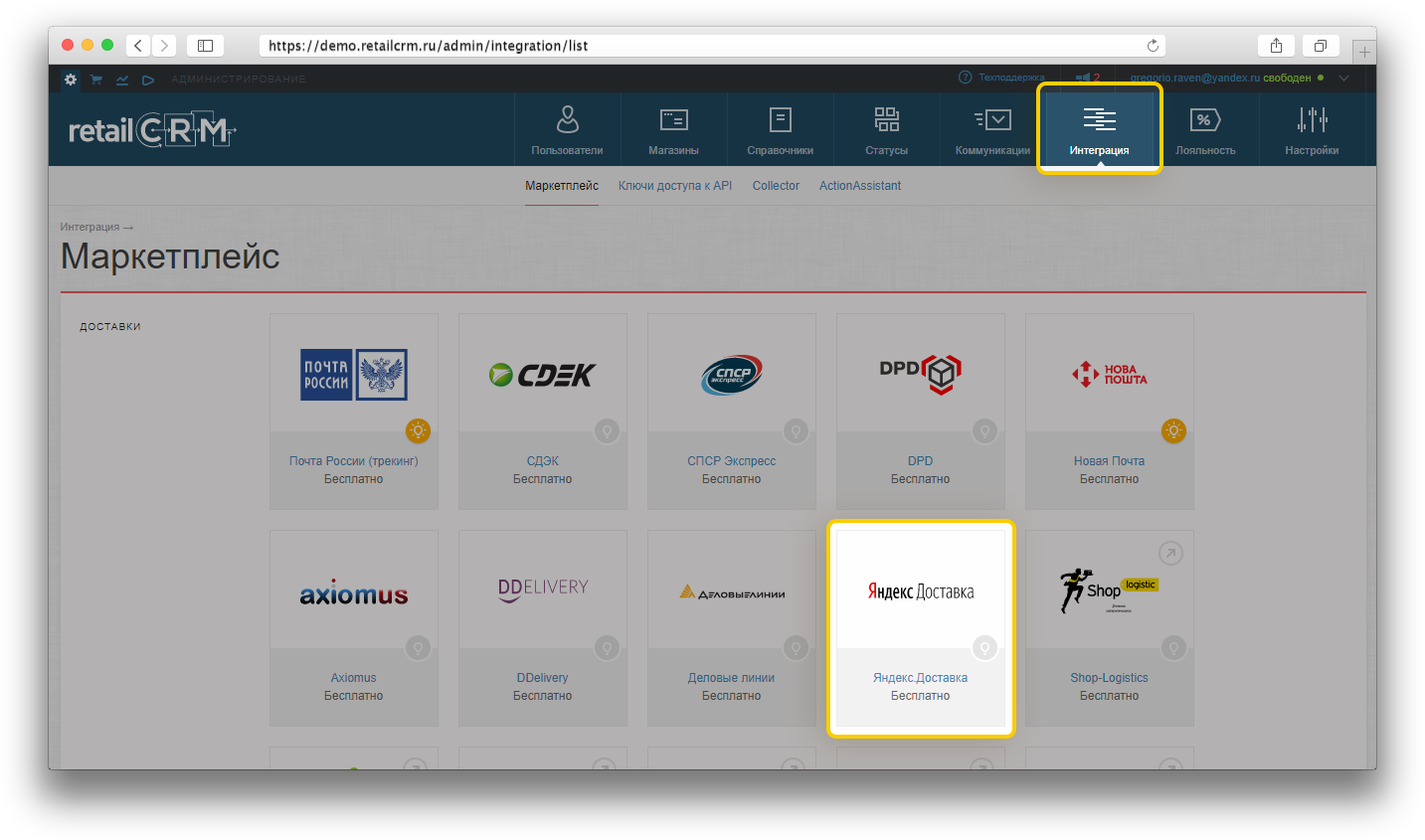Toggle the lightbulb badge on Shop-Logistics card
This screenshot has height=840, width=1425.
pos(1173,648)
